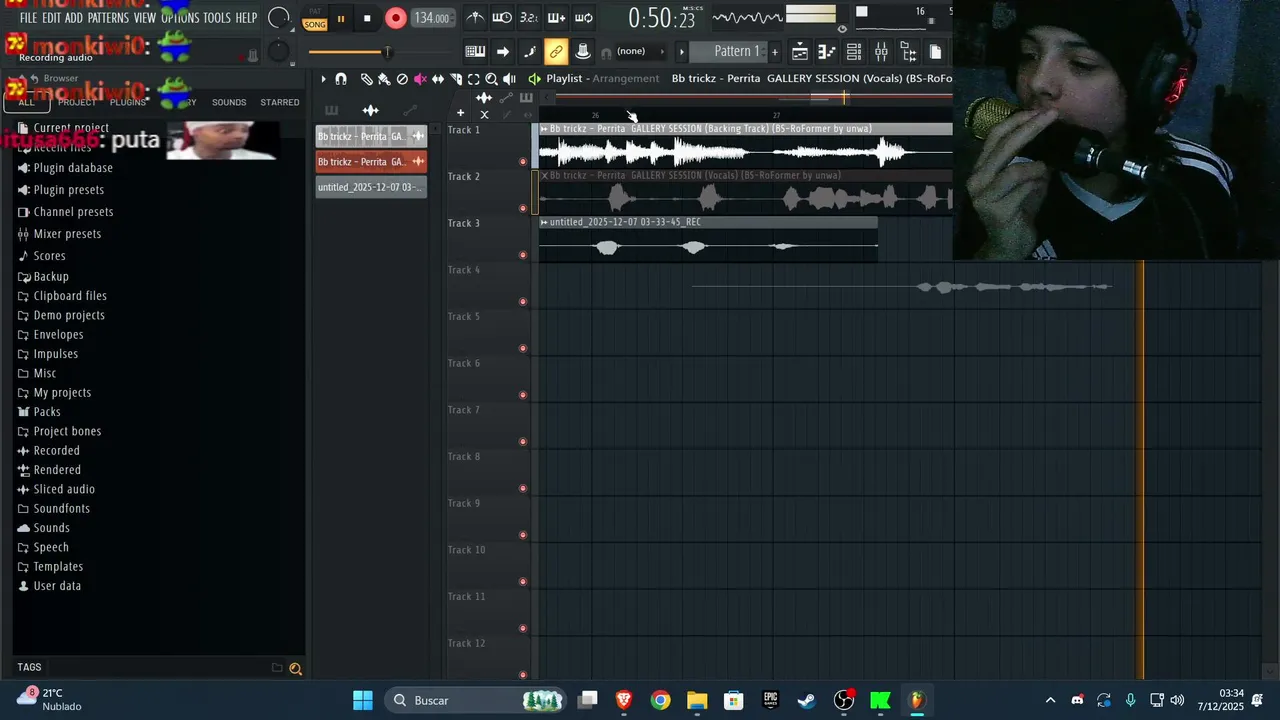The image size is (1280, 720).
Task: Open the Pattern 1 selector dropdown
Action: pyautogui.click(x=729, y=52)
